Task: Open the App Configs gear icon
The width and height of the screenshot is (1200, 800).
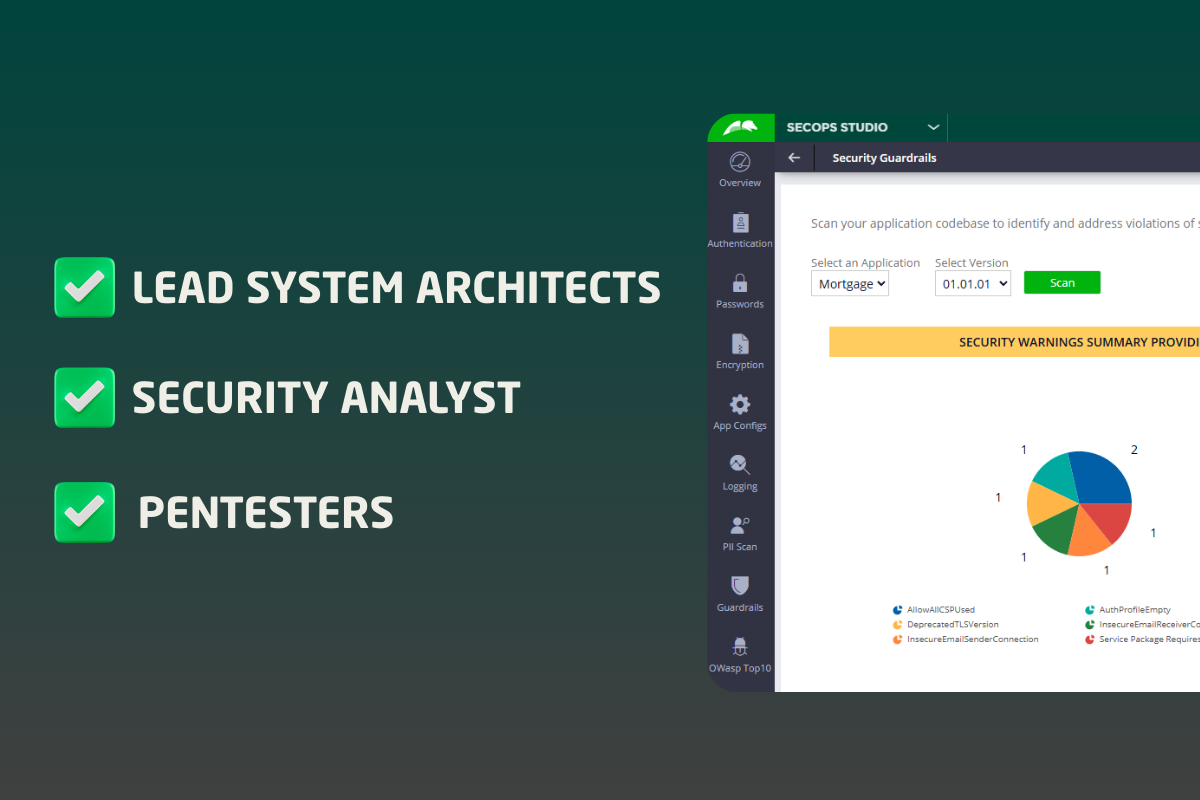Action: [x=740, y=404]
